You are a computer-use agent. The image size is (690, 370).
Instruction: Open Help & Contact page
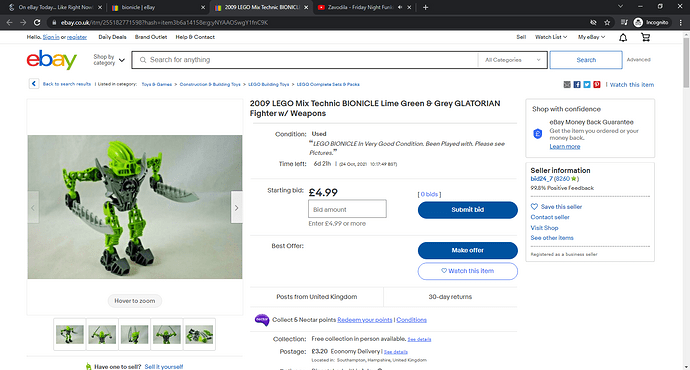195,37
